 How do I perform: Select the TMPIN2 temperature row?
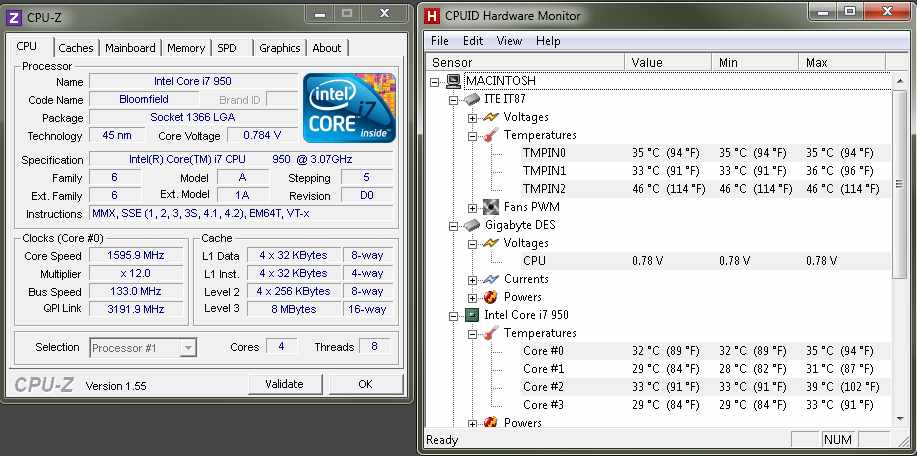tap(706, 189)
